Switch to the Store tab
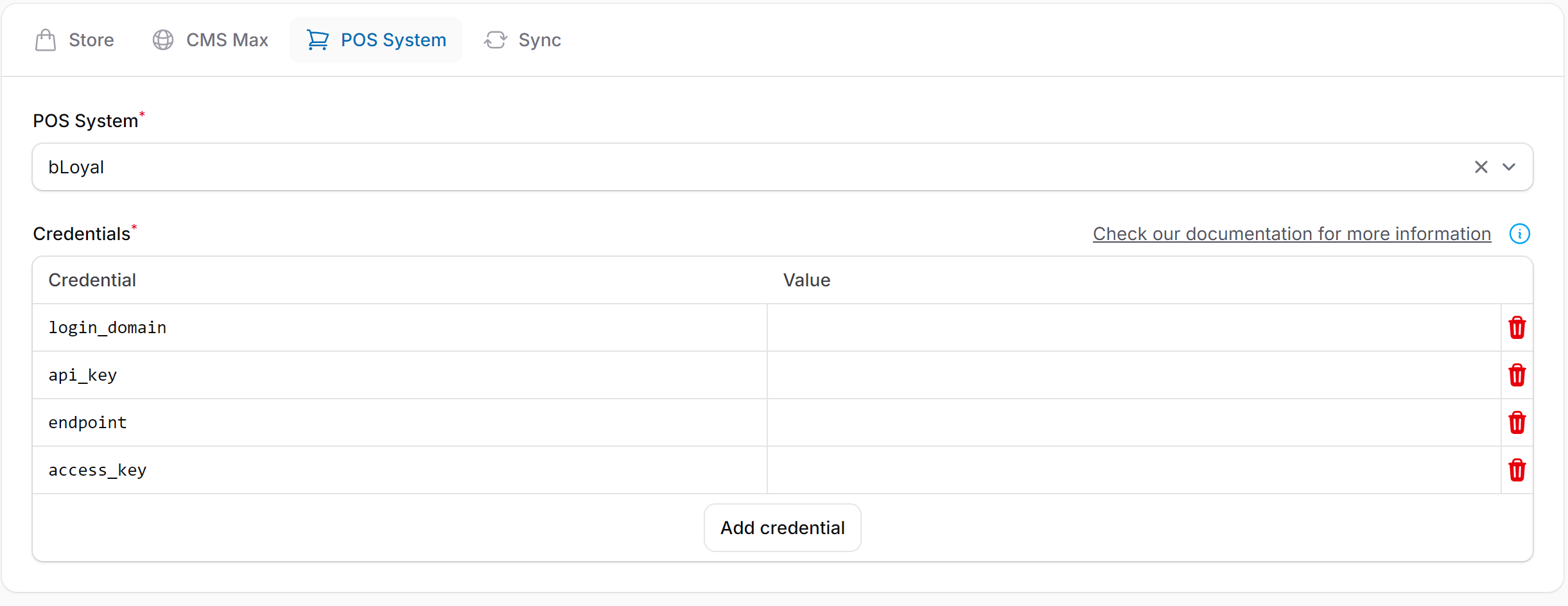The width and height of the screenshot is (1568, 606). [x=74, y=40]
